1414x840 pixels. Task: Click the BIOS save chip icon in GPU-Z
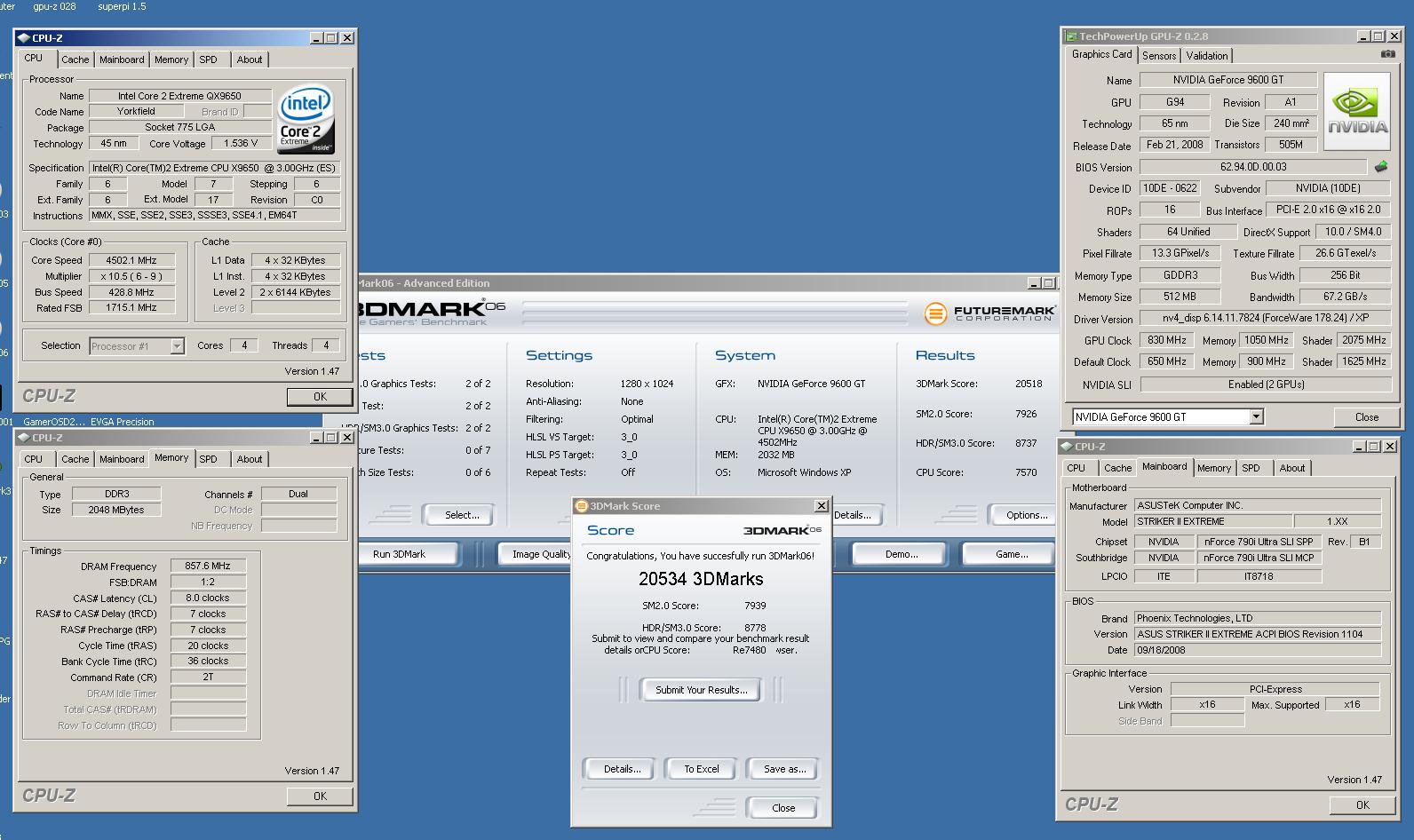tap(1381, 167)
